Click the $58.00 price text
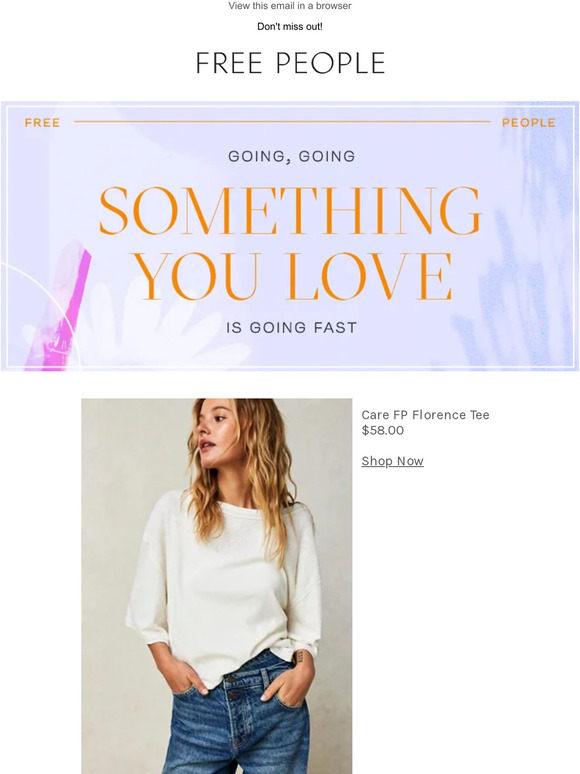This screenshot has height=774, width=580. [x=383, y=430]
